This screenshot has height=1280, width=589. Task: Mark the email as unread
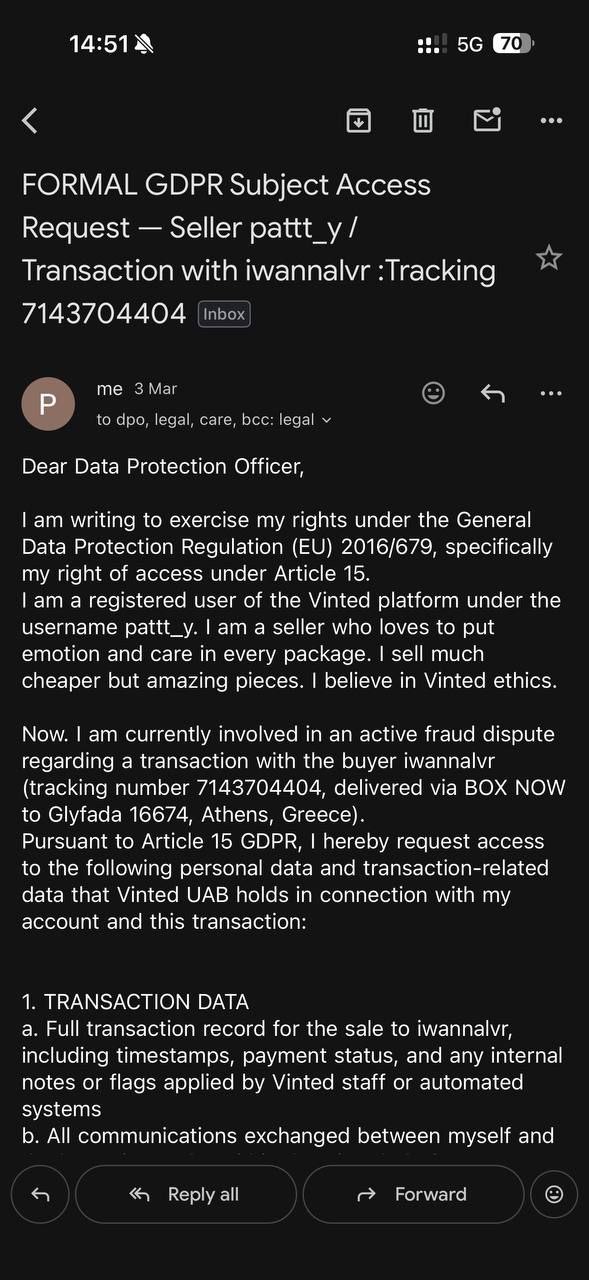coord(487,120)
